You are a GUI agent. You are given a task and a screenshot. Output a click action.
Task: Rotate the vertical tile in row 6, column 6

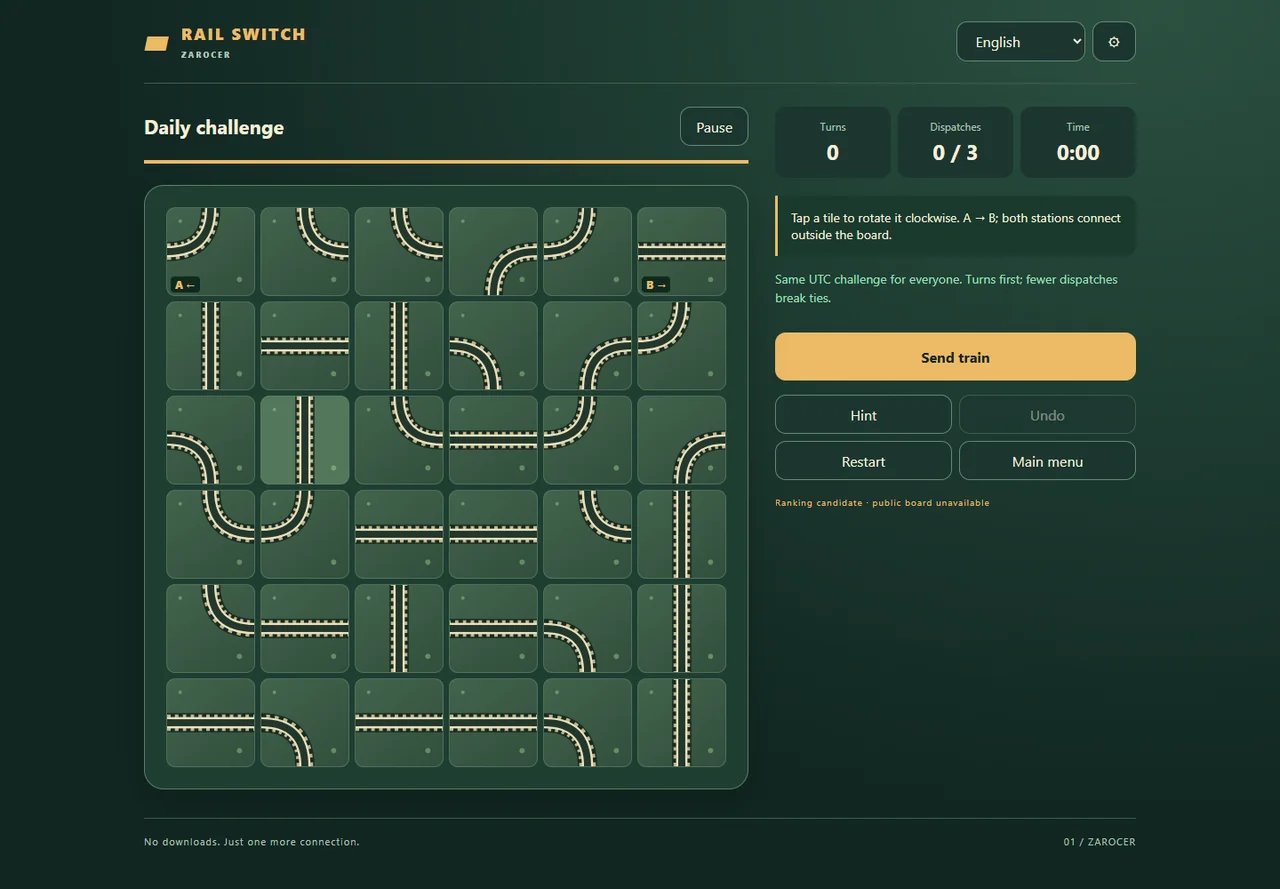click(x=681, y=723)
